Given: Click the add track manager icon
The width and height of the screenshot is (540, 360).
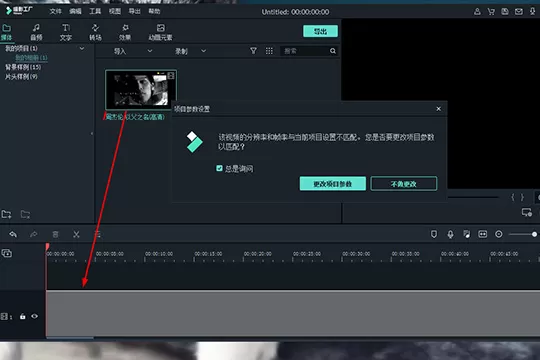Looking at the screenshot, I should tap(7, 254).
